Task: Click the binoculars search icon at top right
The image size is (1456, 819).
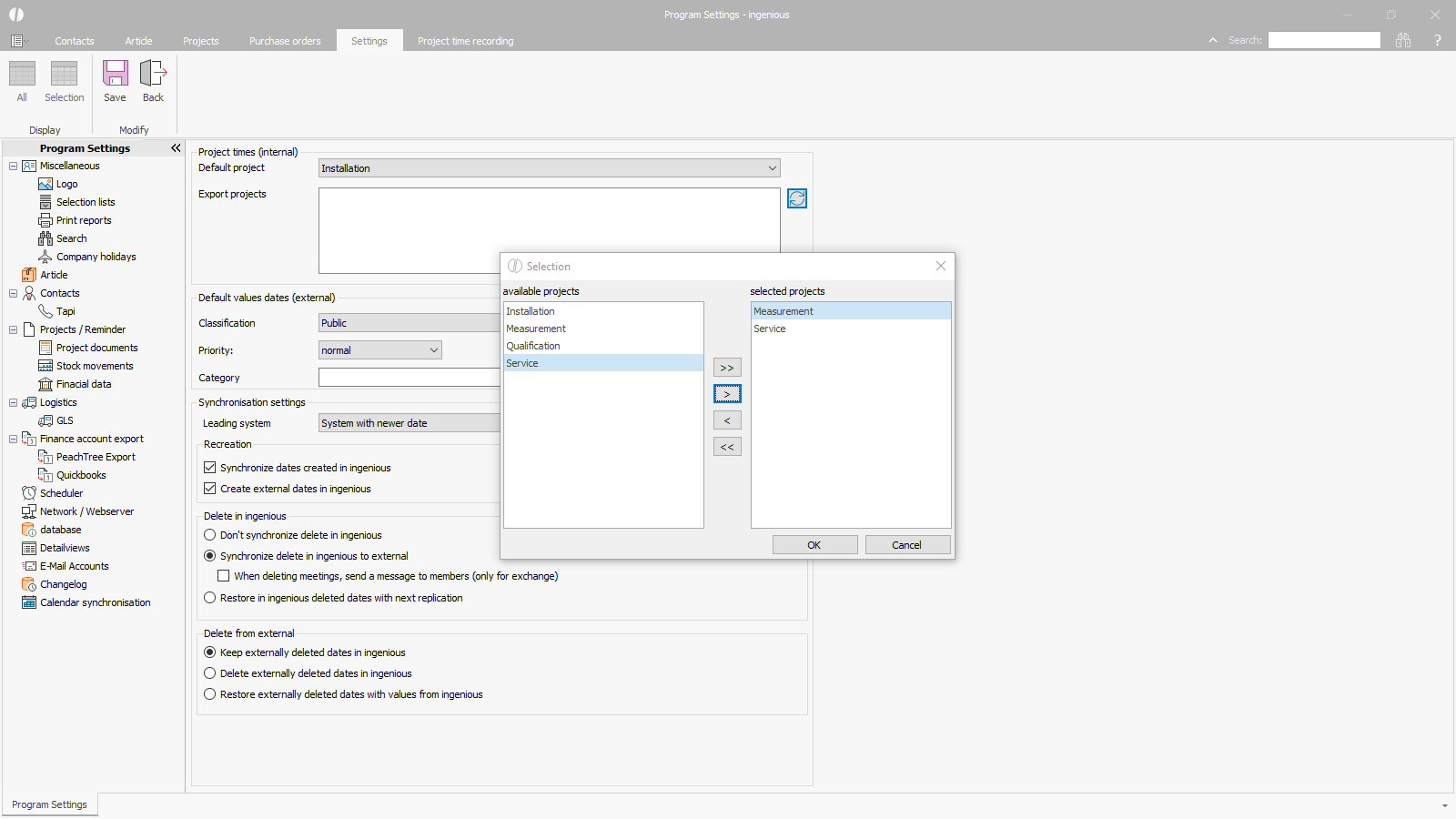Action: [x=1403, y=40]
